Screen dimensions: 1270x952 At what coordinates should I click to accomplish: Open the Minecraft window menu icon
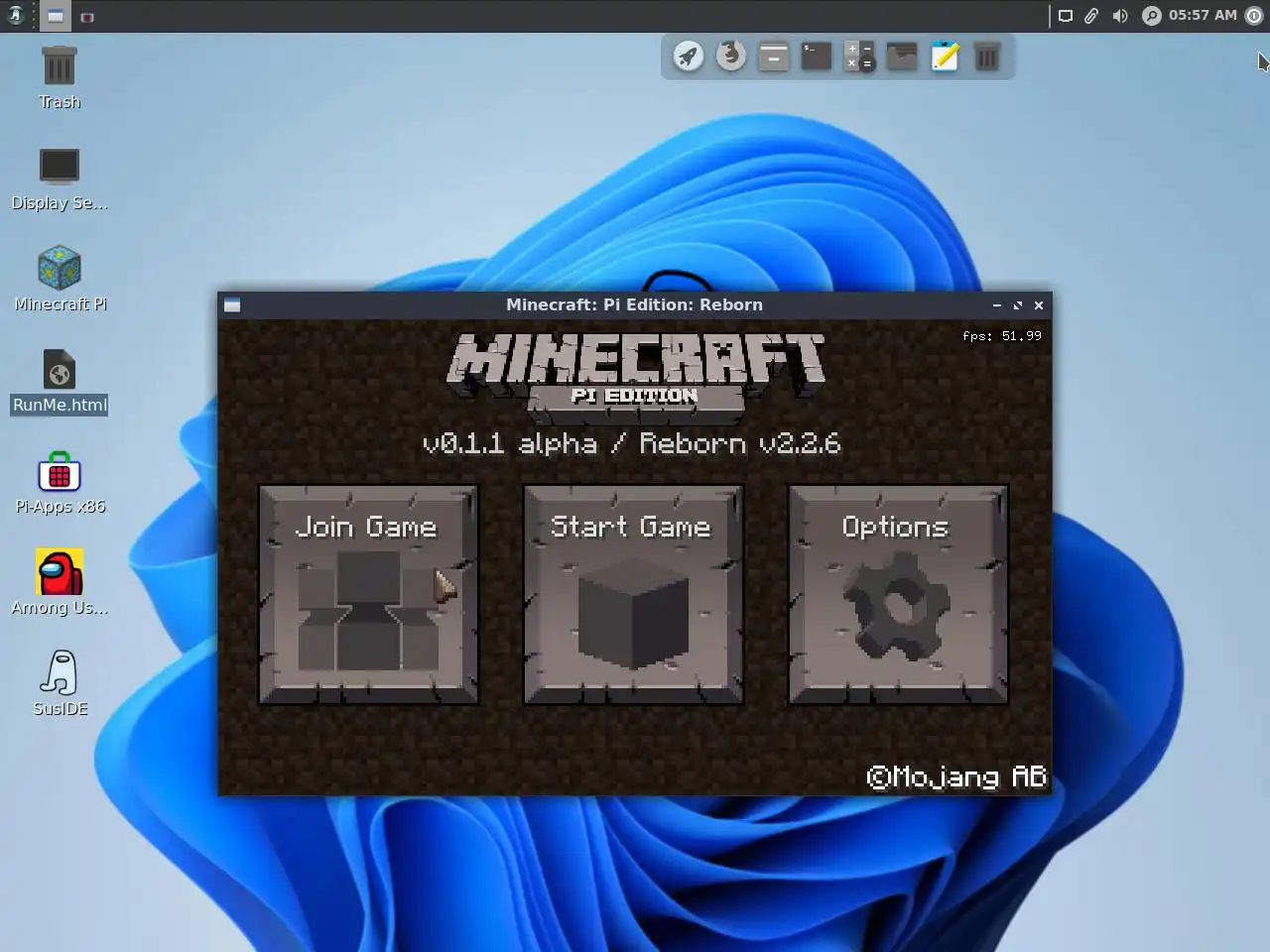(x=232, y=305)
